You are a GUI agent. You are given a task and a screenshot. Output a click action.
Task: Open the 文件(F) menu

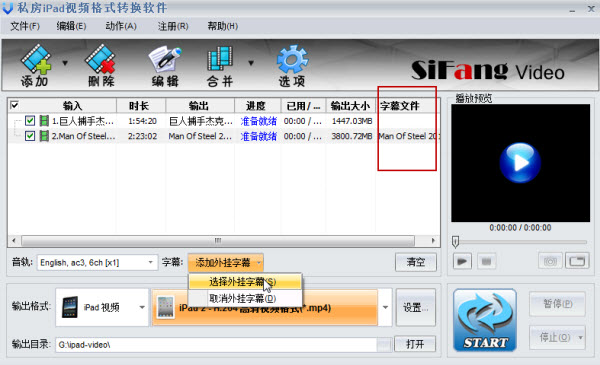(x=25, y=26)
